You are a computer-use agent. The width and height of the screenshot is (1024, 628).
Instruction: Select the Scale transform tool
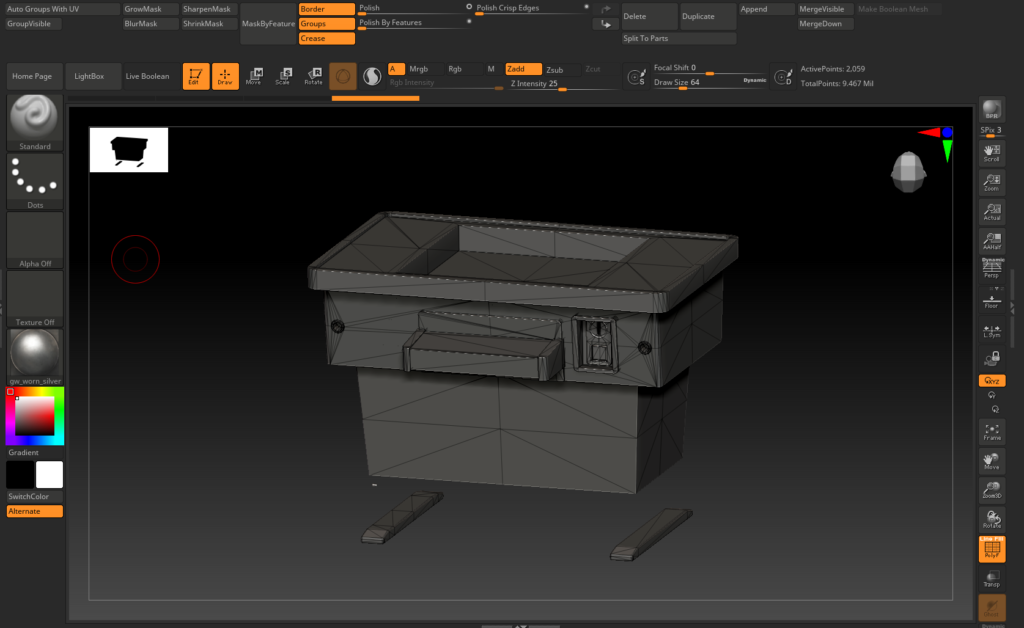(284, 76)
